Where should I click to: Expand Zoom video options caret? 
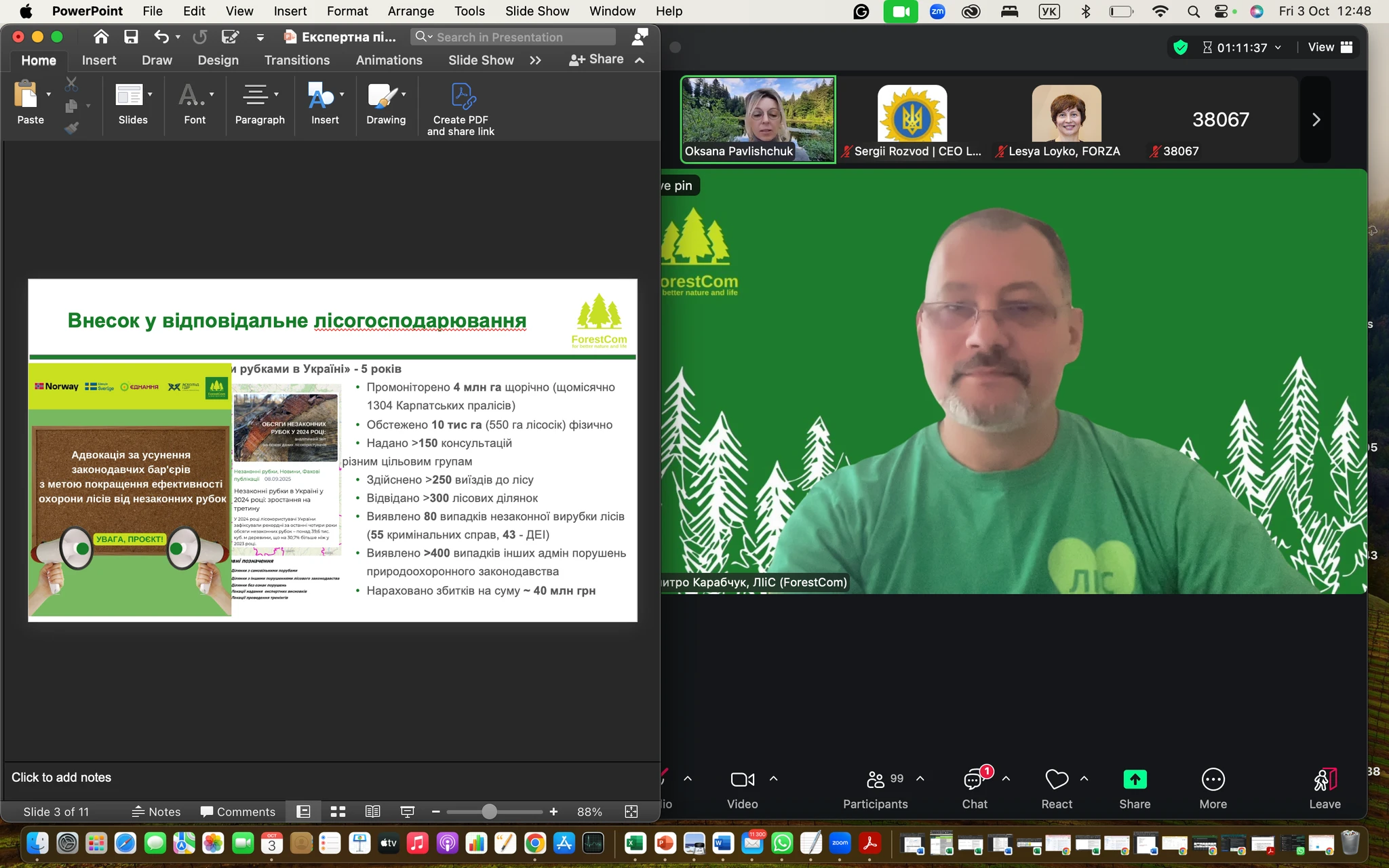click(774, 778)
